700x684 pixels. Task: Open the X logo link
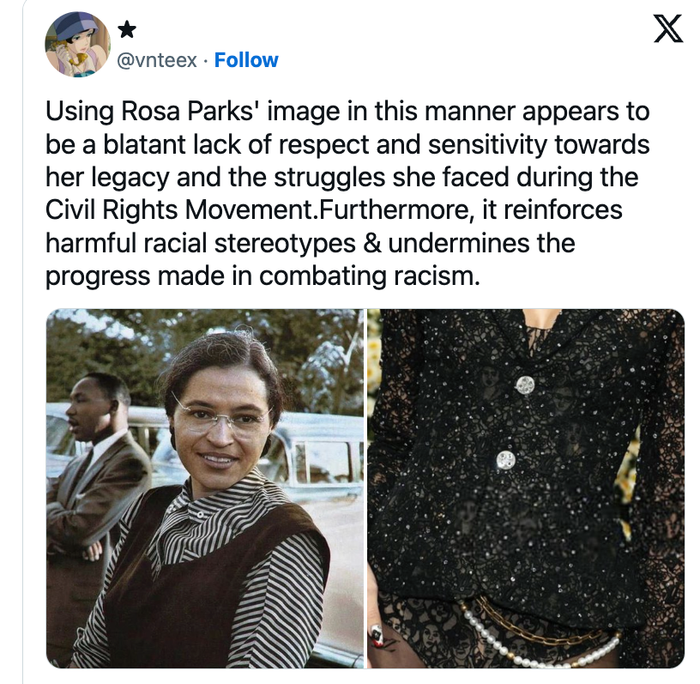pos(668,29)
